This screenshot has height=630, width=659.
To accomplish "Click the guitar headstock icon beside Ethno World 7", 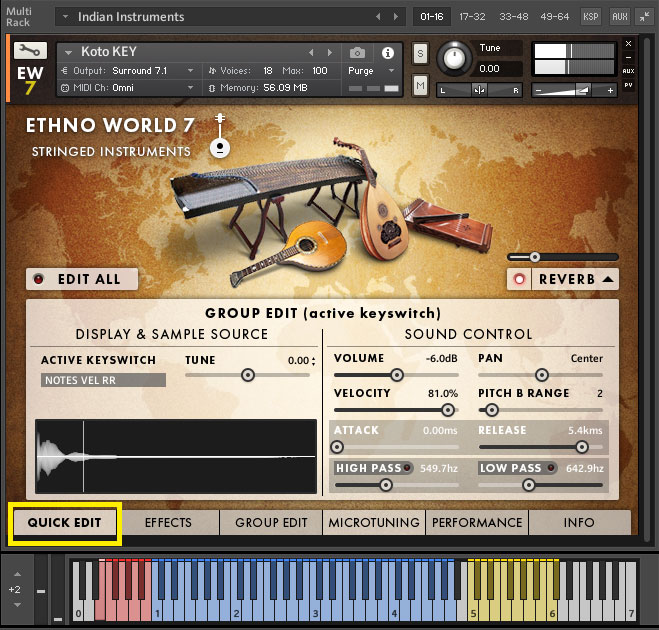I will [220, 135].
